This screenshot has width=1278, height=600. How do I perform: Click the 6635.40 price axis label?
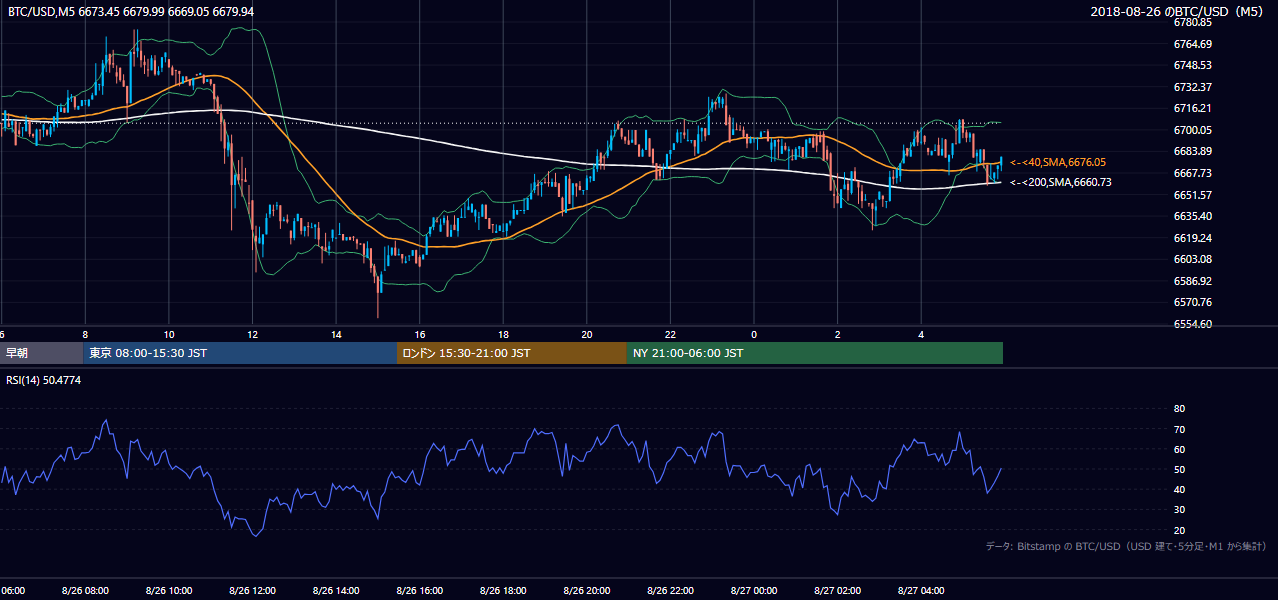pos(1192,216)
